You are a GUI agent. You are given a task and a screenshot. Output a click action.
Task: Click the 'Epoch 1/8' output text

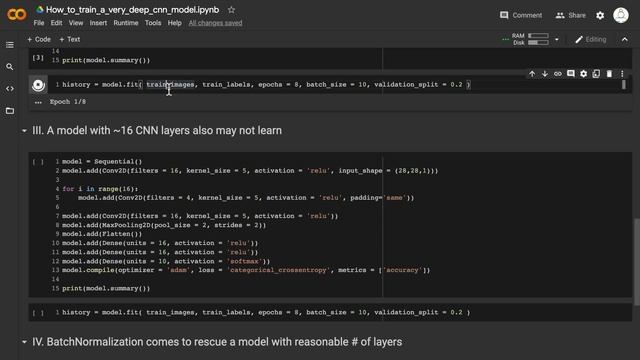(68, 102)
